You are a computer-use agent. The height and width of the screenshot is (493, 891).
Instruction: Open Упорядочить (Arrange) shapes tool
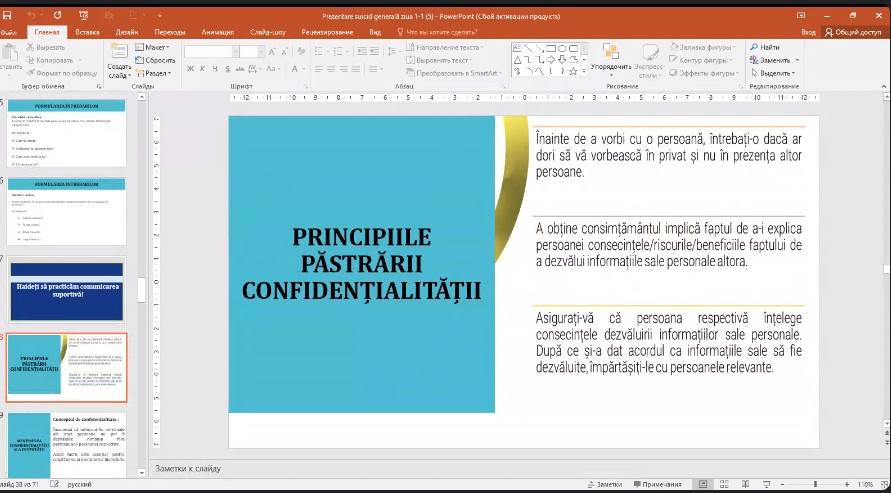coord(609,59)
